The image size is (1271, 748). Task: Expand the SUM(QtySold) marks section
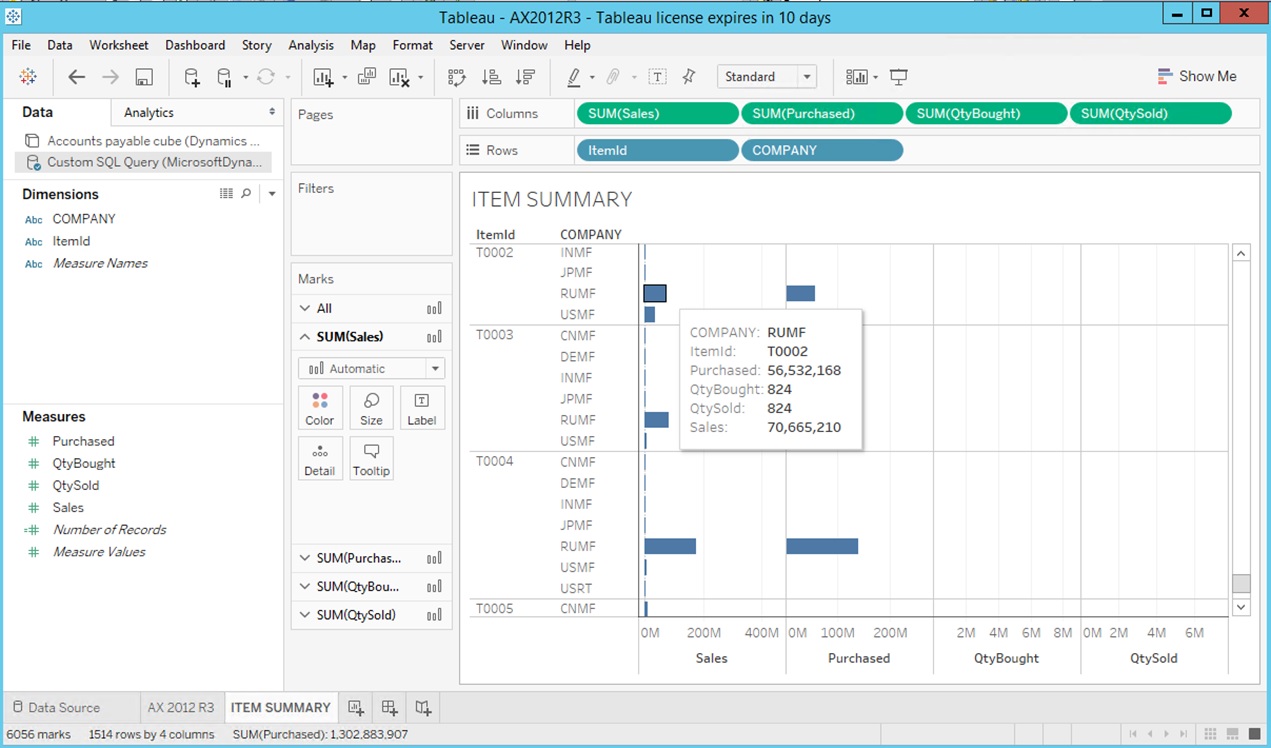pyautogui.click(x=305, y=615)
